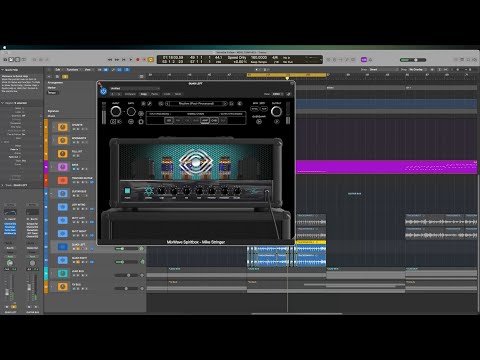Click the amp head input jack
Image resolution: width=480 pixels, height=360 pixels.
(267, 192)
